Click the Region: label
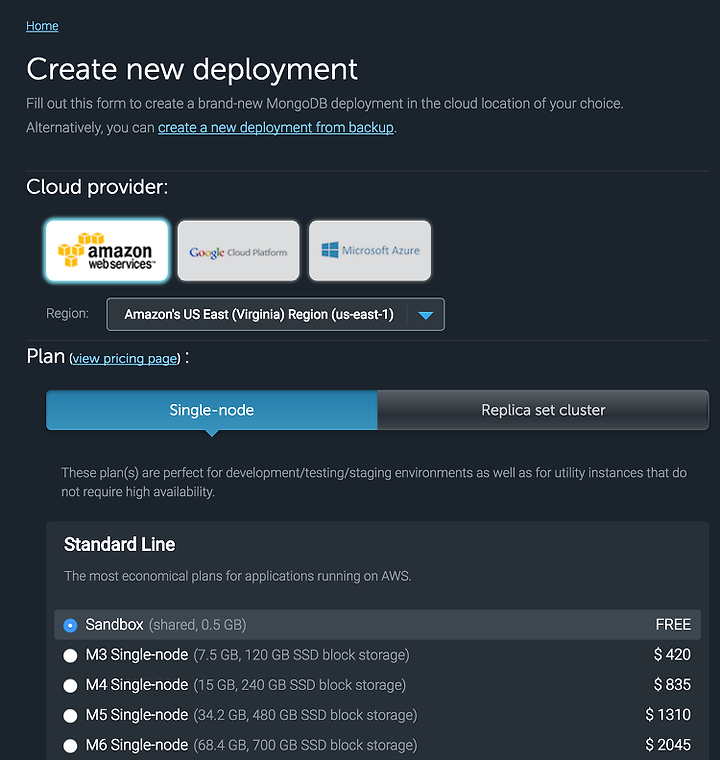Viewport: 720px width, 760px height. click(x=67, y=314)
